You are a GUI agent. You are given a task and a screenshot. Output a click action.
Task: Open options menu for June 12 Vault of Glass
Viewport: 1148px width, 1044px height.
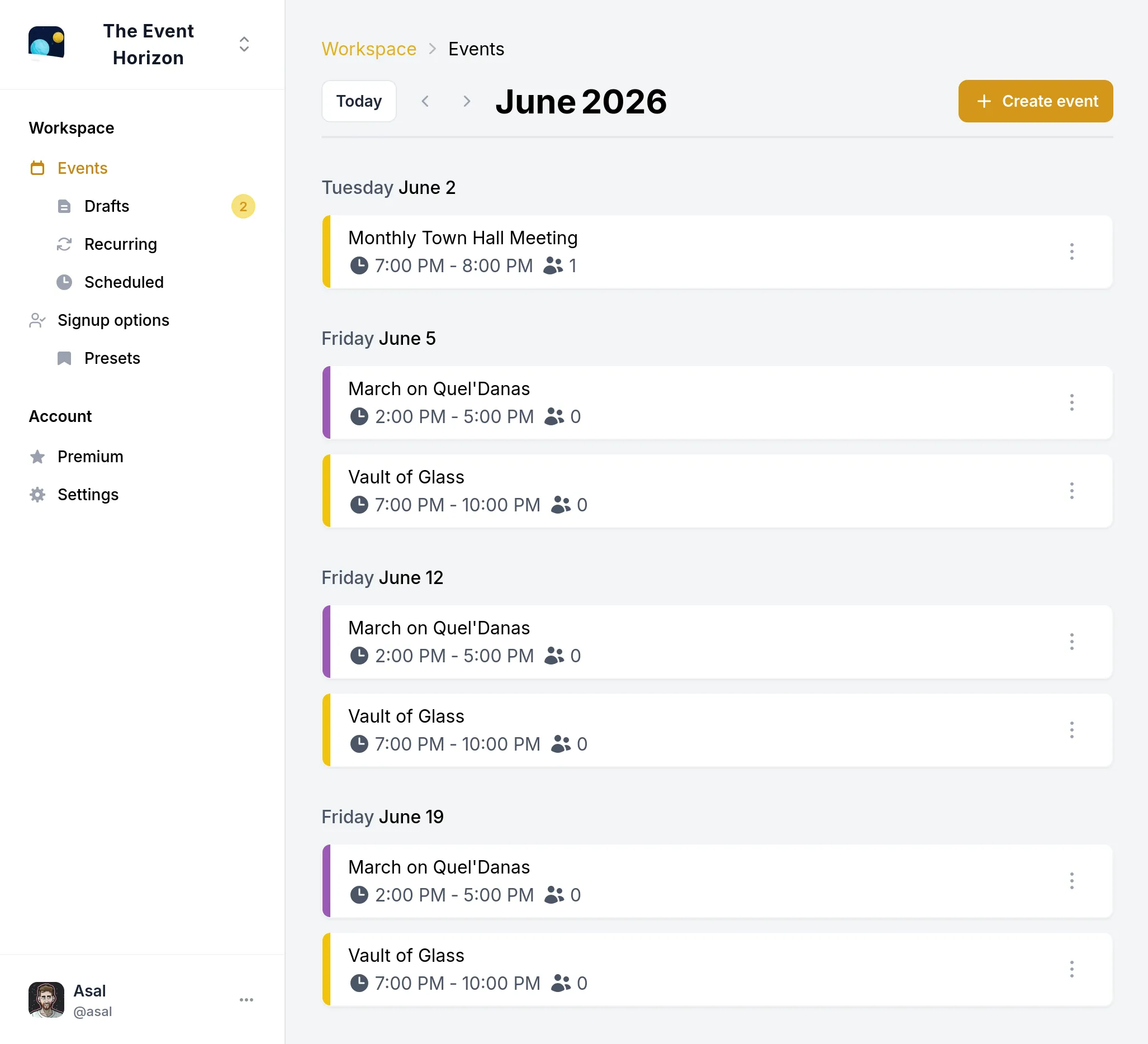[1071, 730]
